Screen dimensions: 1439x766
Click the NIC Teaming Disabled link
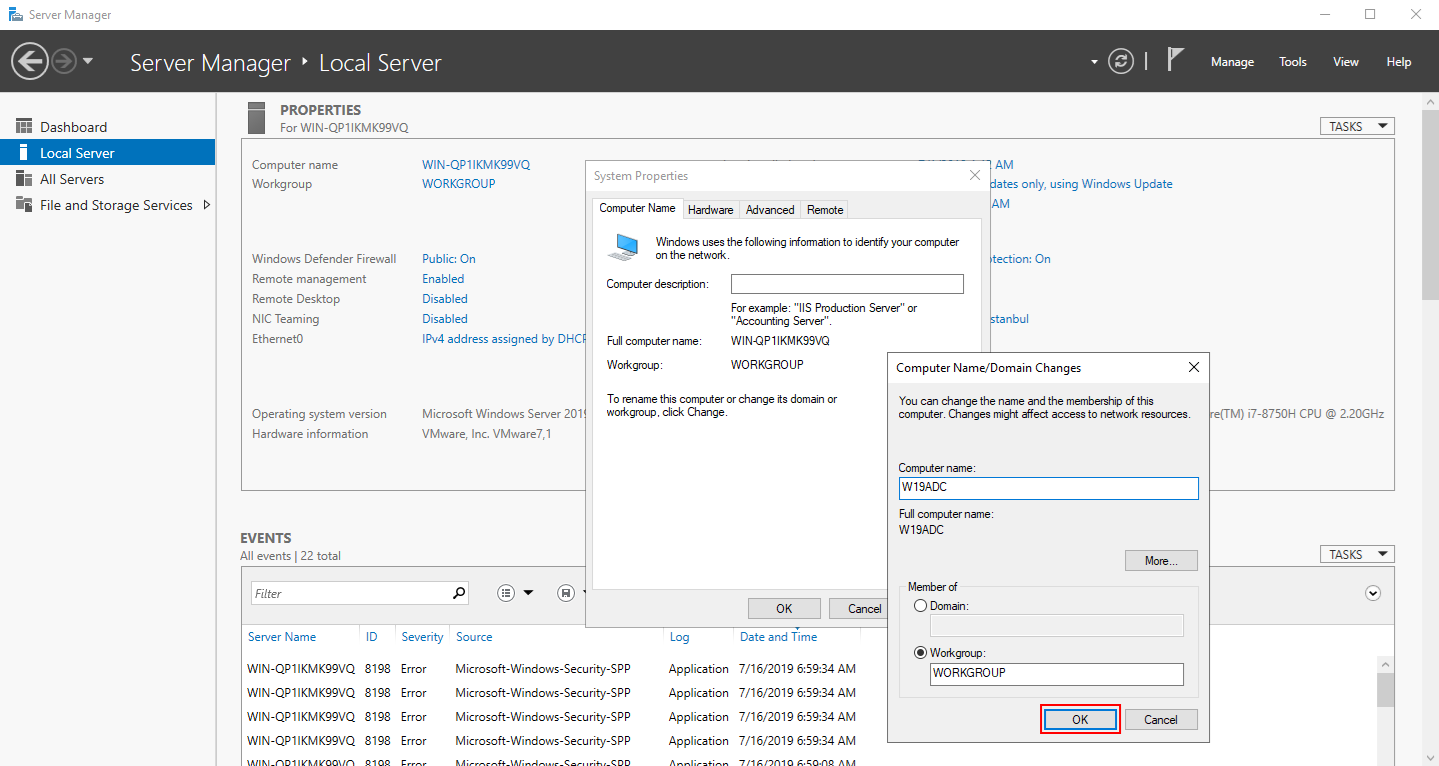pyautogui.click(x=445, y=319)
